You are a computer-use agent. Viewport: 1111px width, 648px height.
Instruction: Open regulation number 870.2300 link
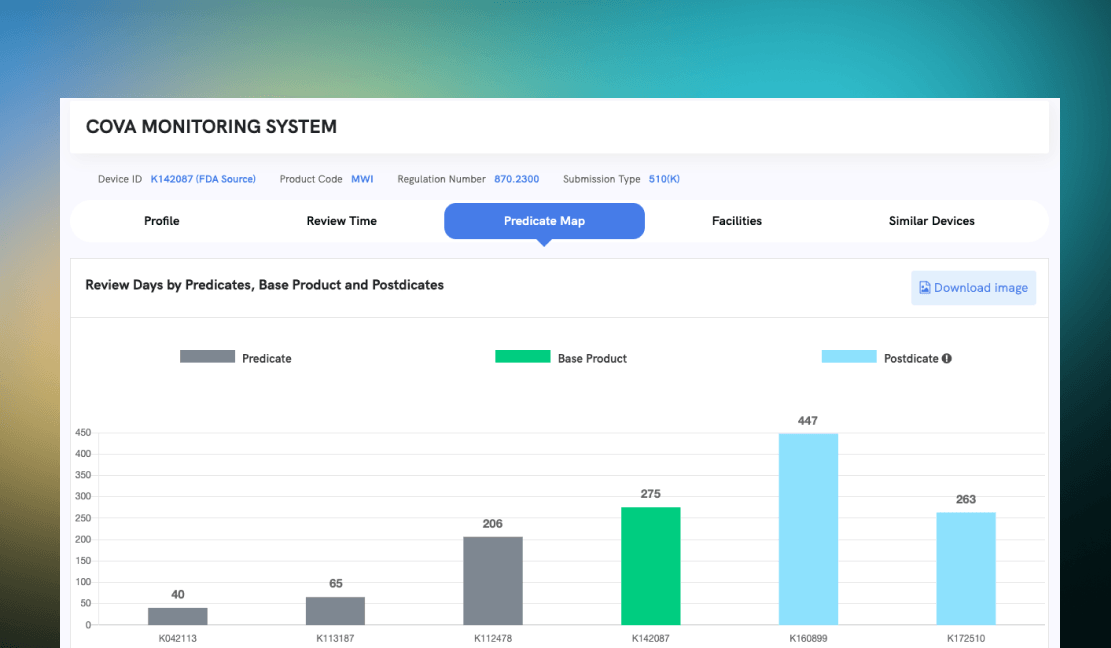517,179
